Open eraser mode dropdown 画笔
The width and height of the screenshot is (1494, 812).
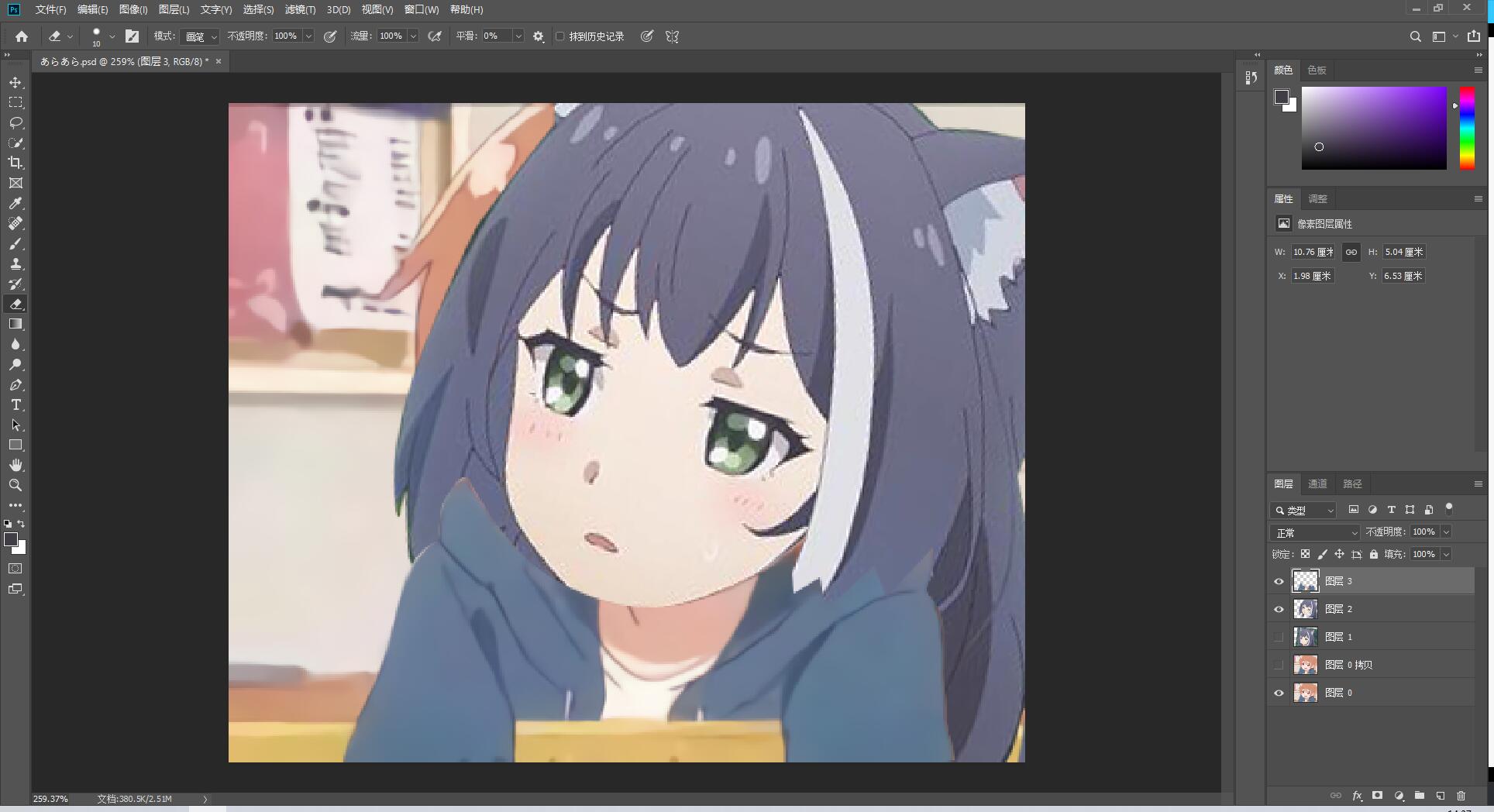point(200,36)
